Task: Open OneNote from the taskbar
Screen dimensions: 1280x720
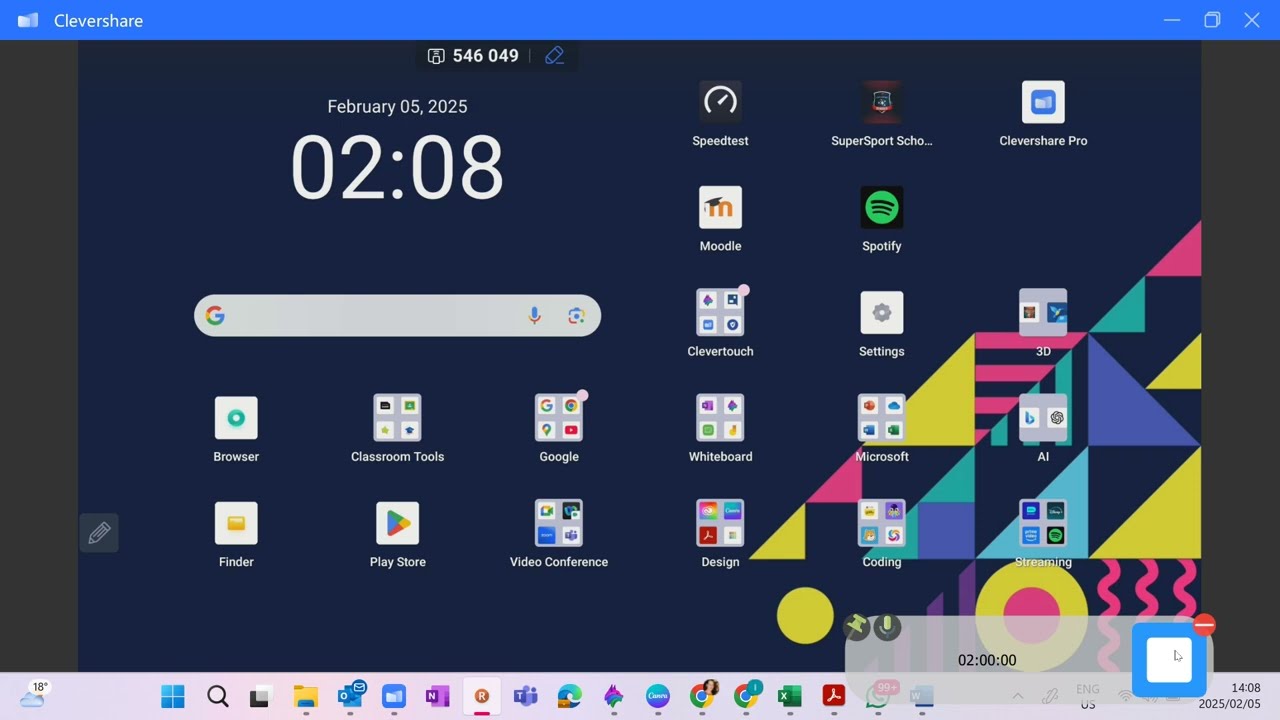Action: pyautogui.click(x=437, y=696)
